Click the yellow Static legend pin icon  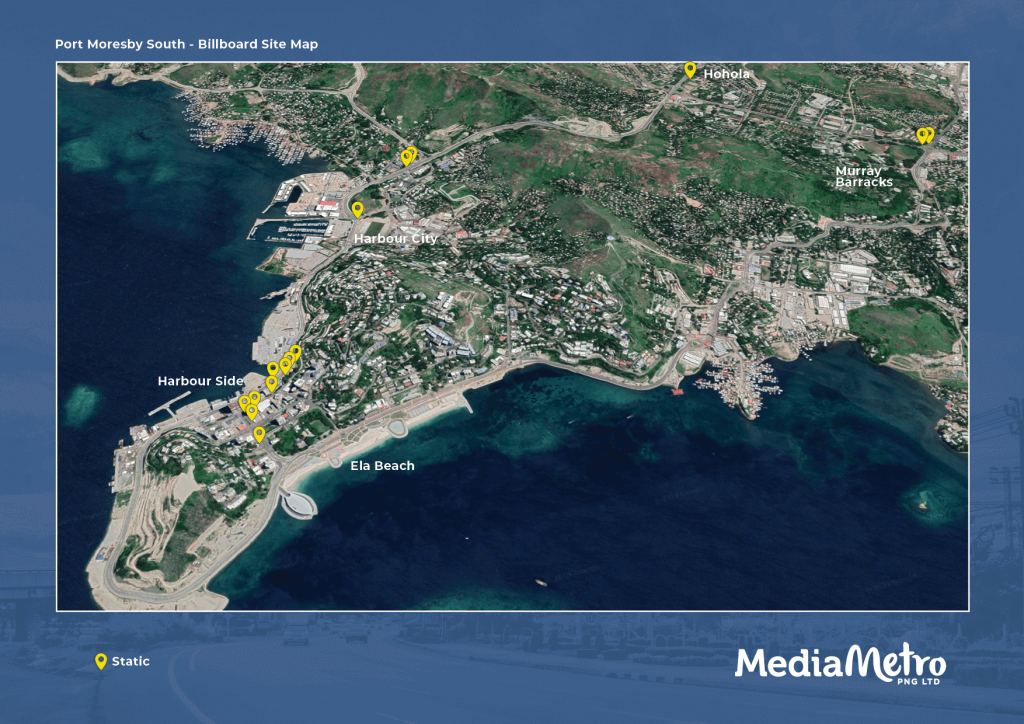click(100, 661)
